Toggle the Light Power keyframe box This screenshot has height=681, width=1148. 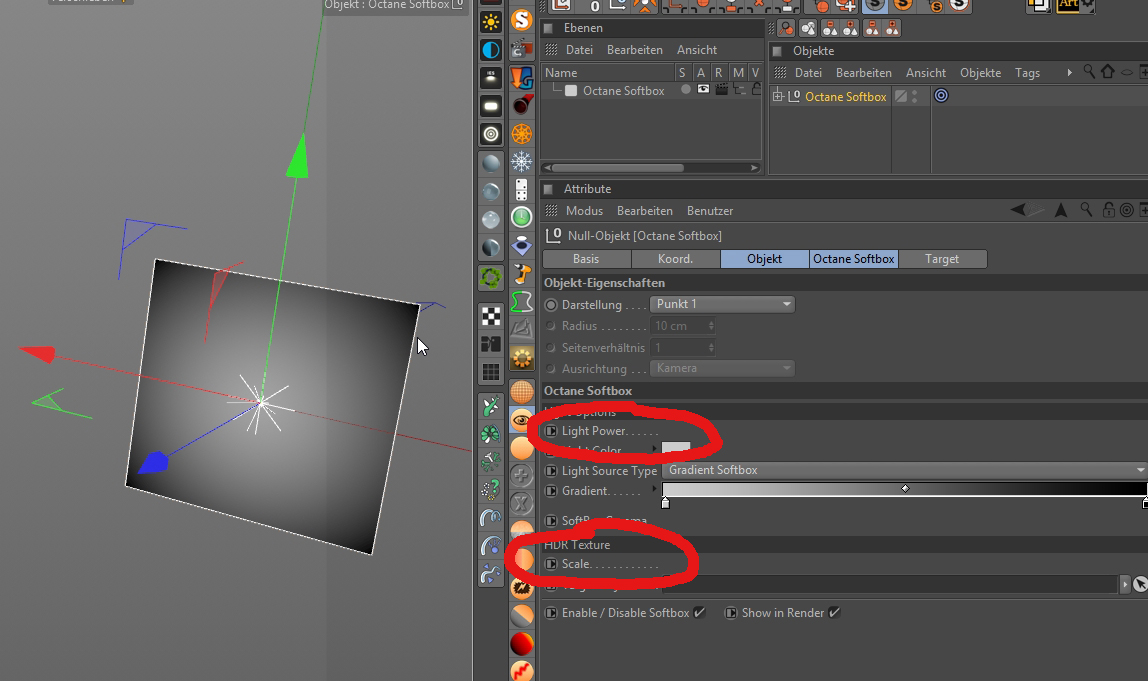551,431
